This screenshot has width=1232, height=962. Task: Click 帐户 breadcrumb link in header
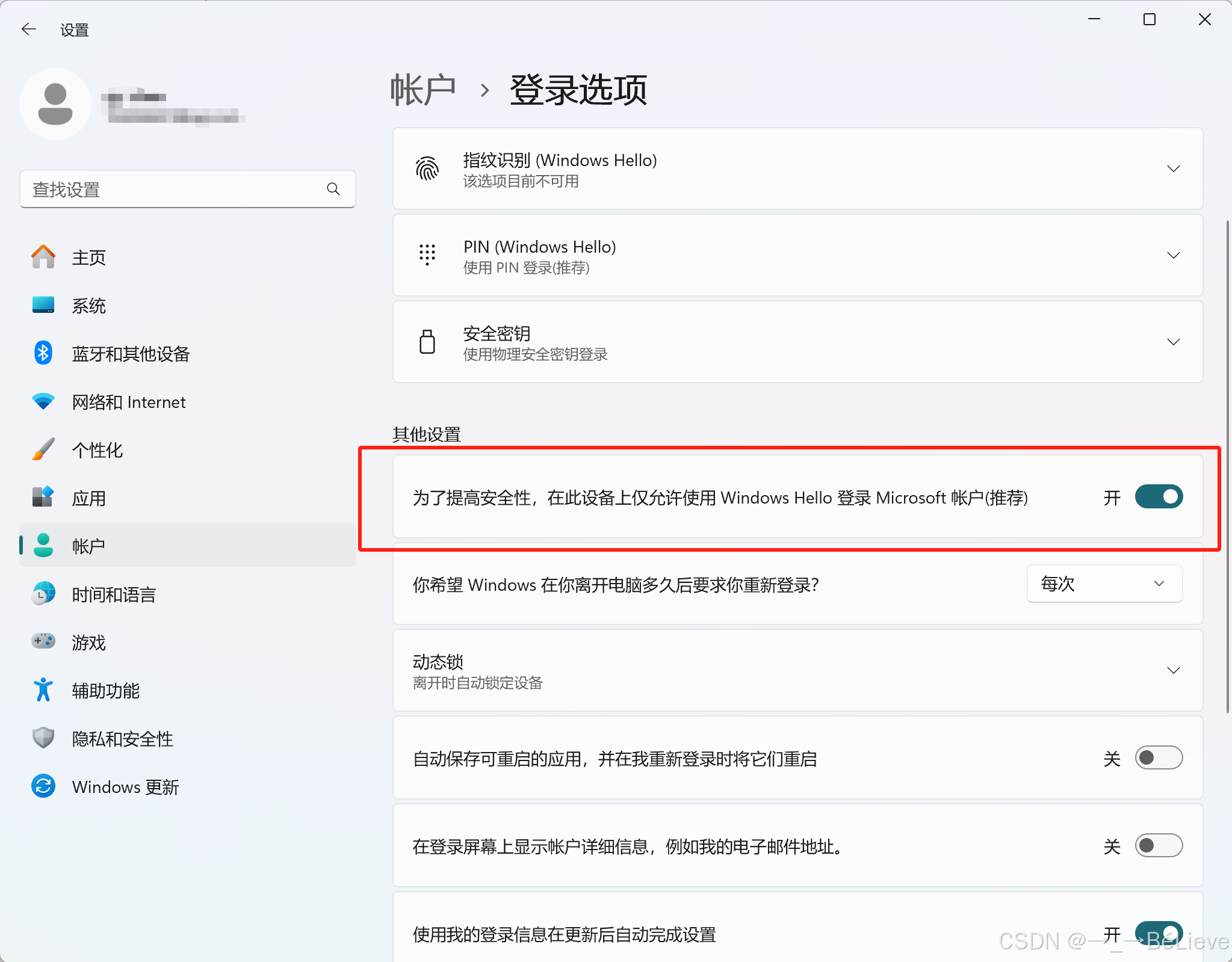pos(423,90)
